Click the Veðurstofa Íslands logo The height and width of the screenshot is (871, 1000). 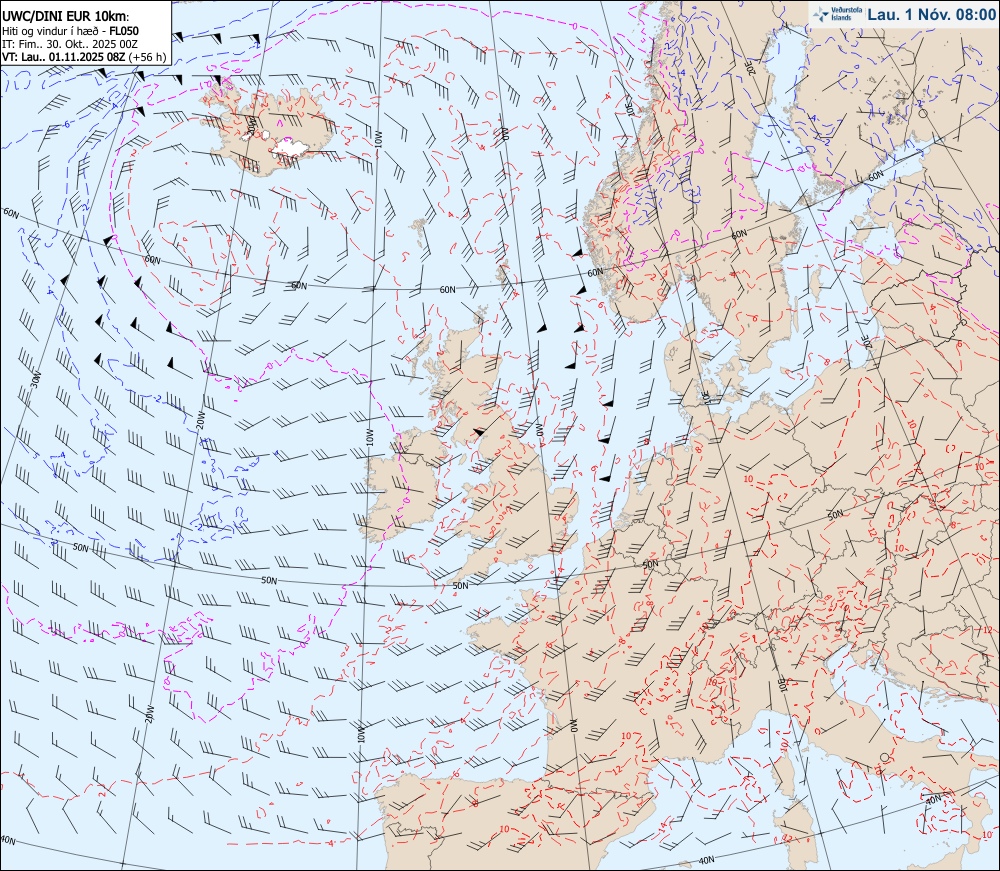(837, 14)
